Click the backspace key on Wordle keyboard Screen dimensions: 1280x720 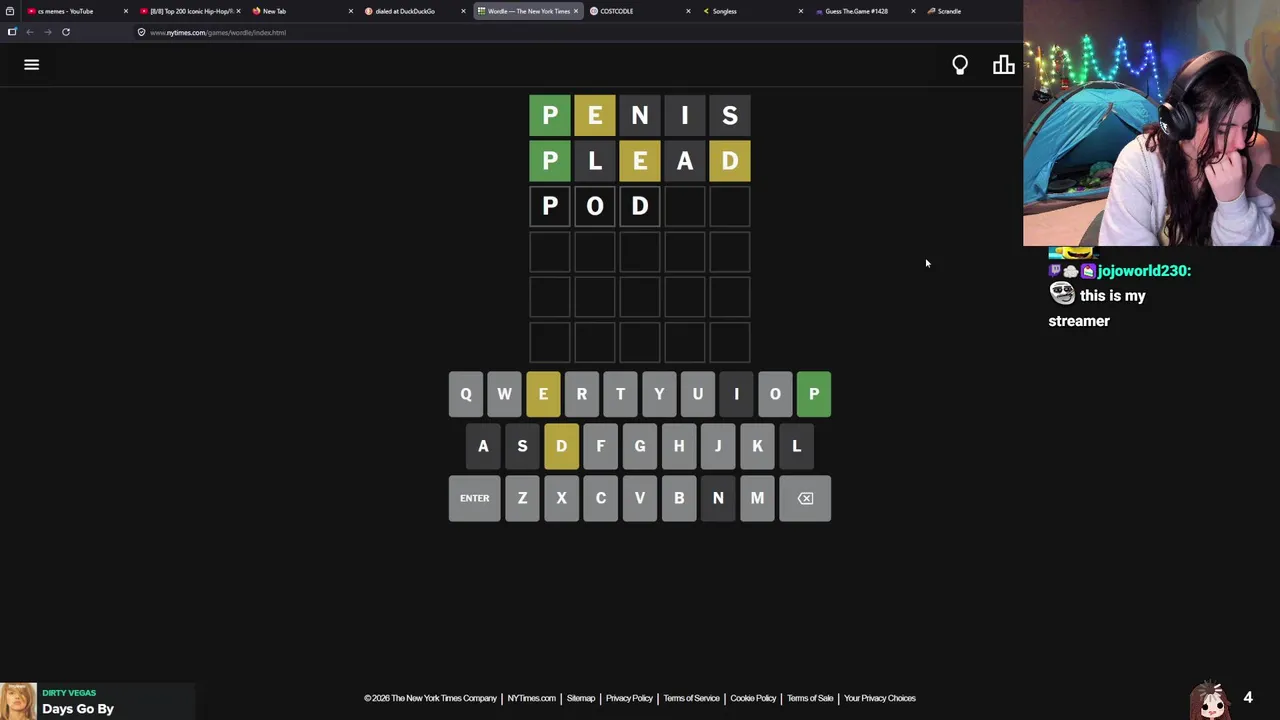[x=805, y=498]
